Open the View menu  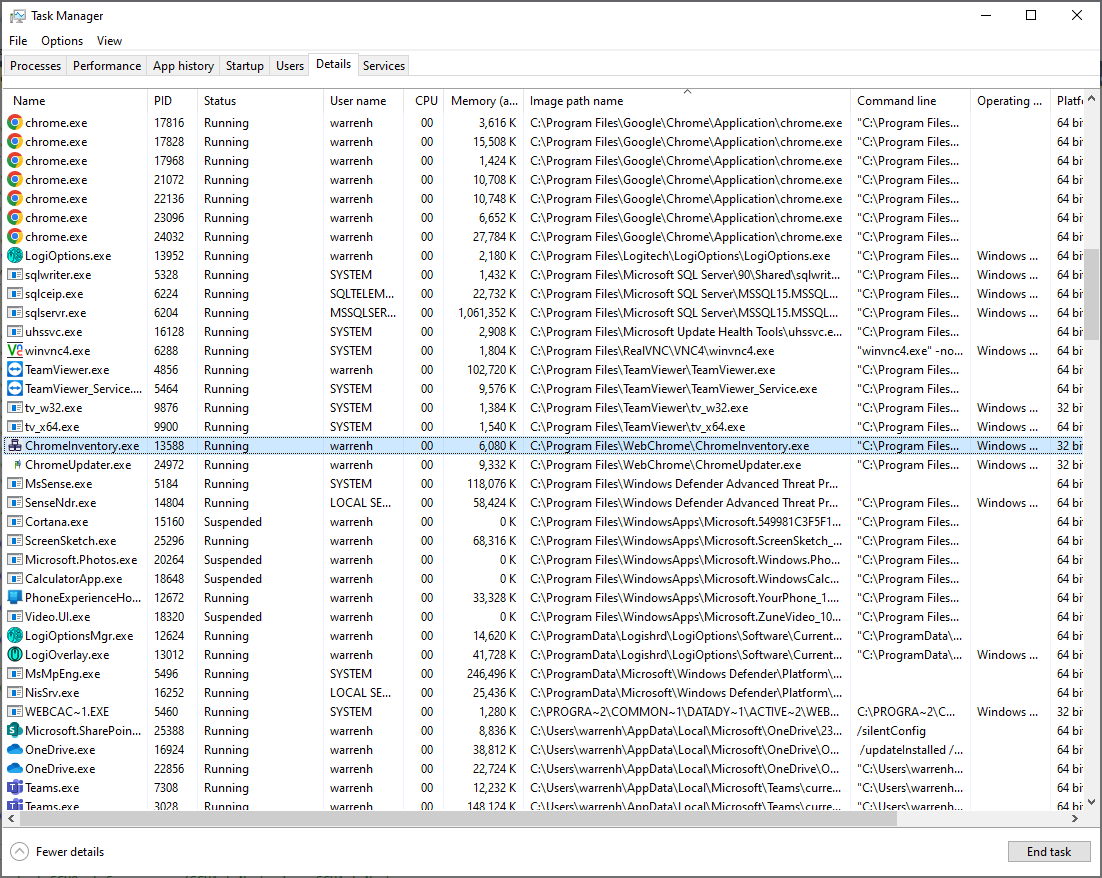point(110,41)
